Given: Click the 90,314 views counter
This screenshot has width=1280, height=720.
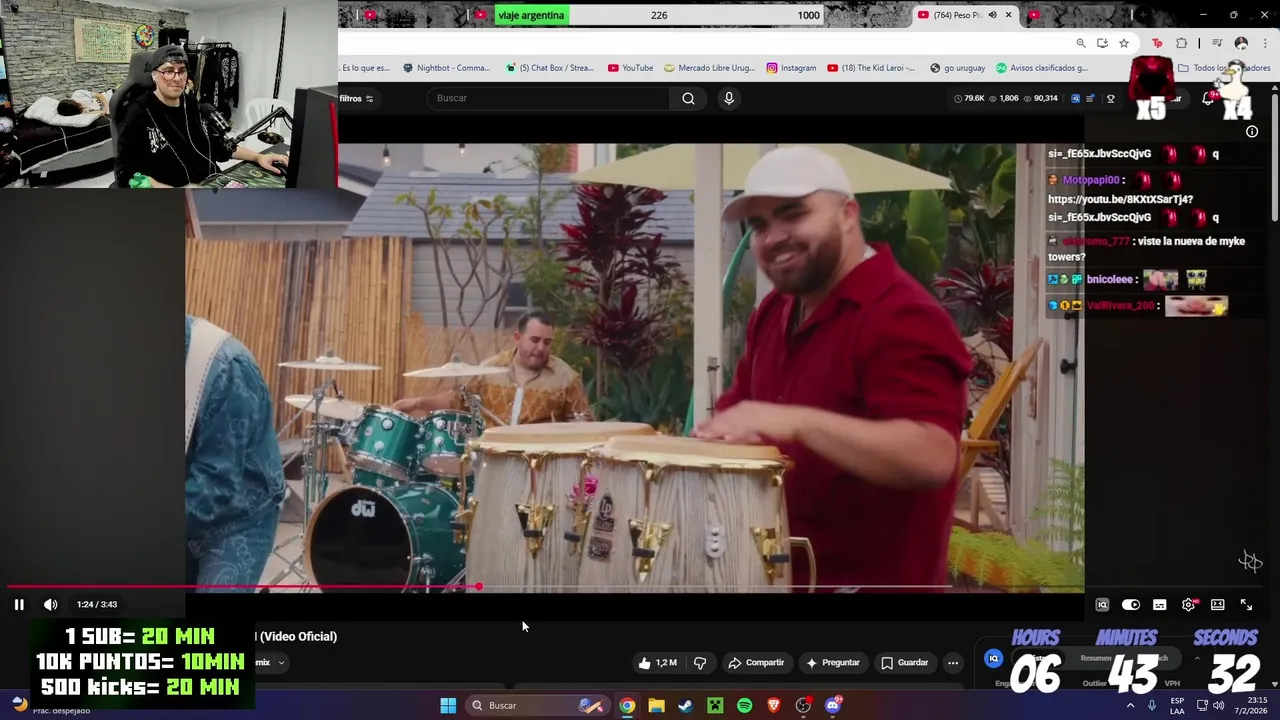Looking at the screenshot, I should click(1039, 98).
